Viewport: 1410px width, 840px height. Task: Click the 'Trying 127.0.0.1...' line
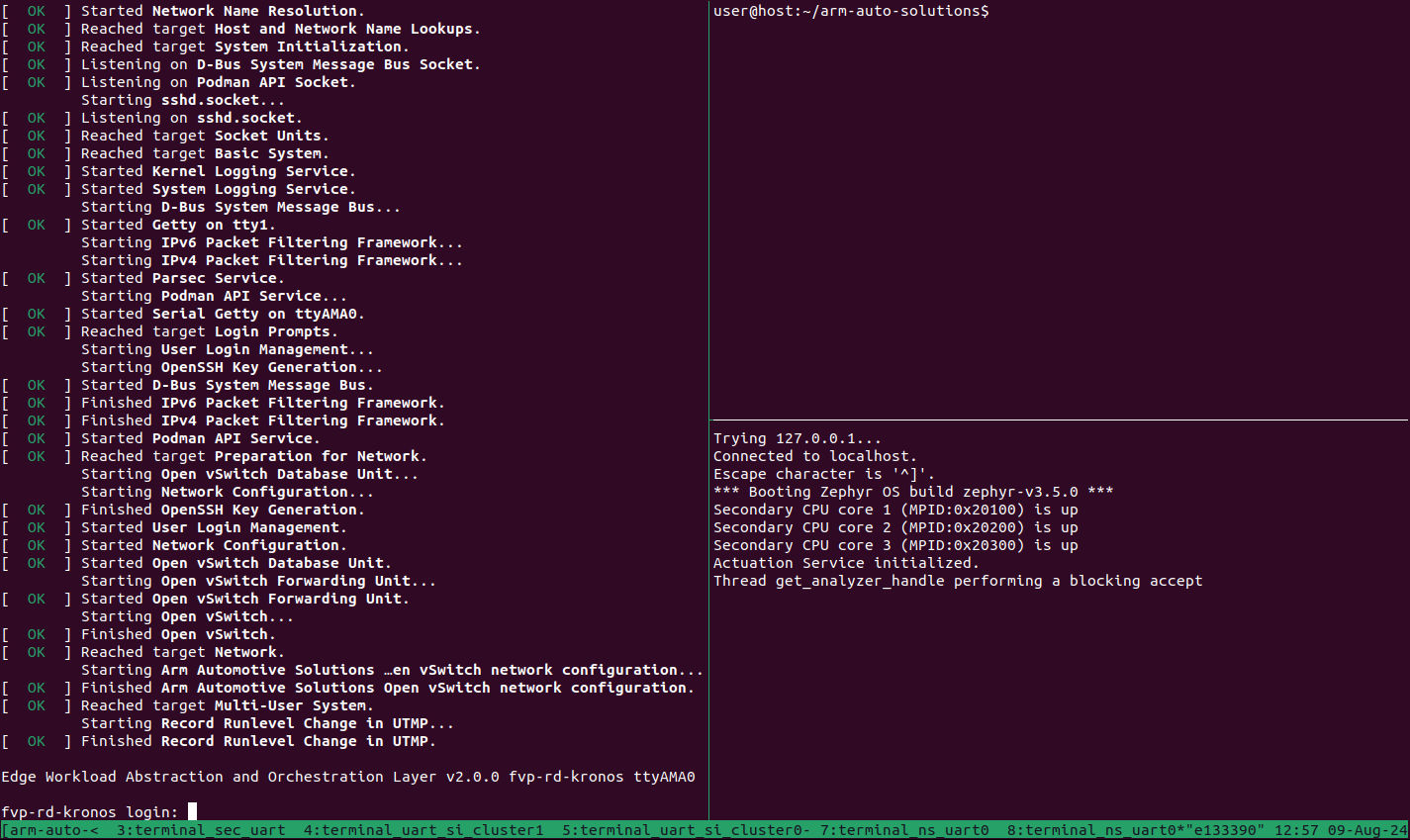(x=797, y=438)
